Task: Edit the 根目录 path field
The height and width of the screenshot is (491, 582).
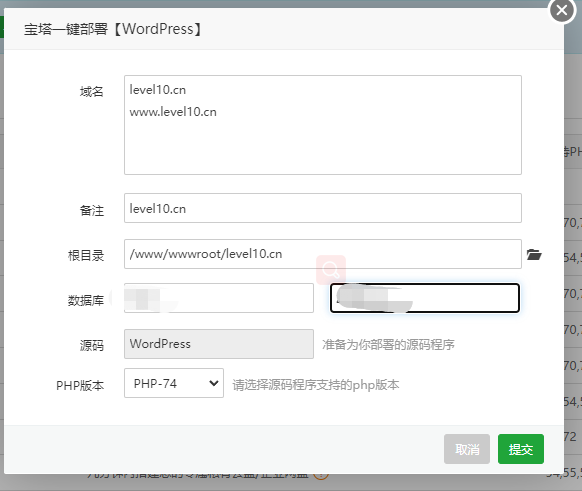Action: click(x=323, y=254)
